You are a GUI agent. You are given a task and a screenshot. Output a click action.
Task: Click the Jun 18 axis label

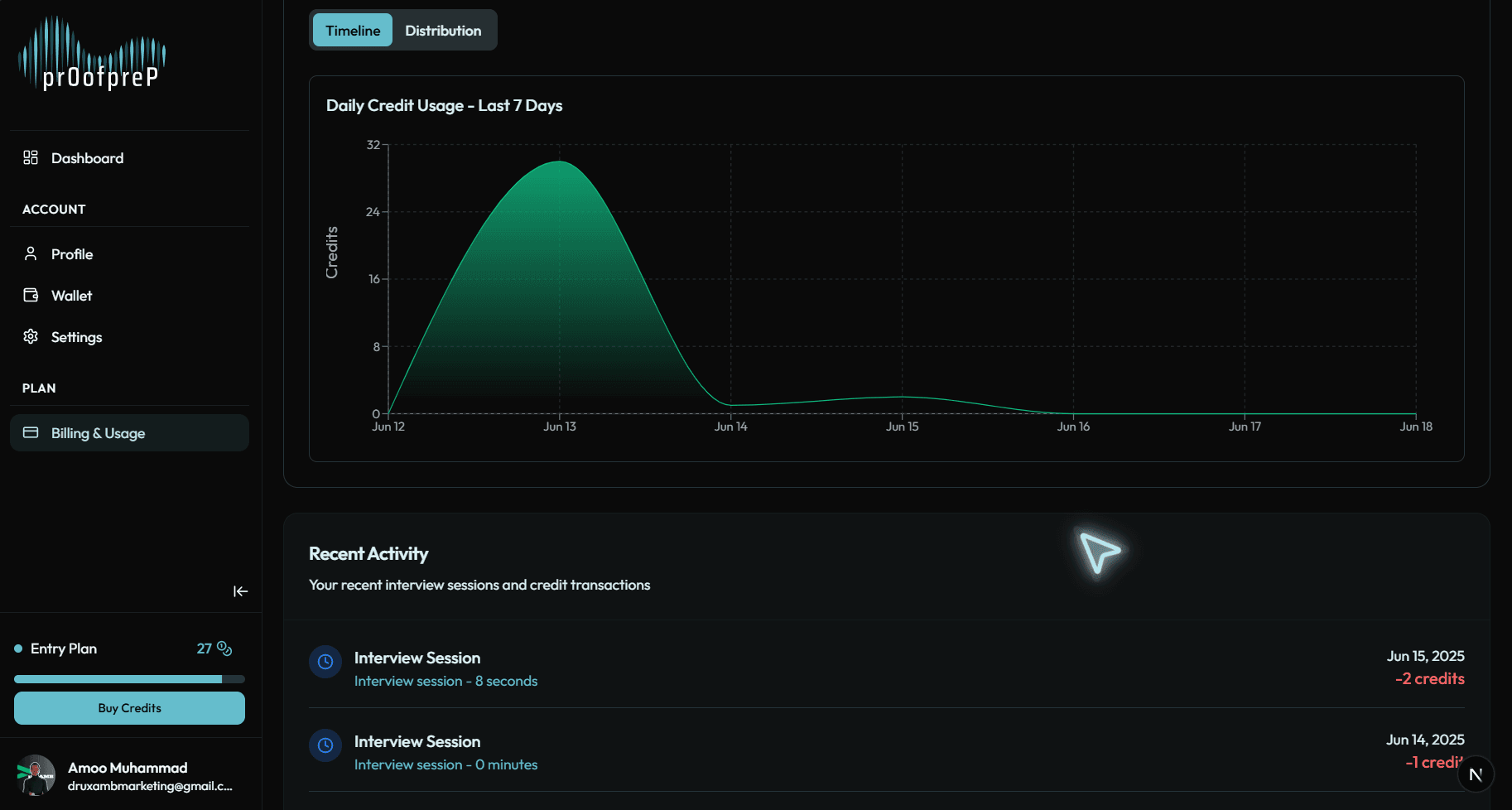click(1416, 427)
